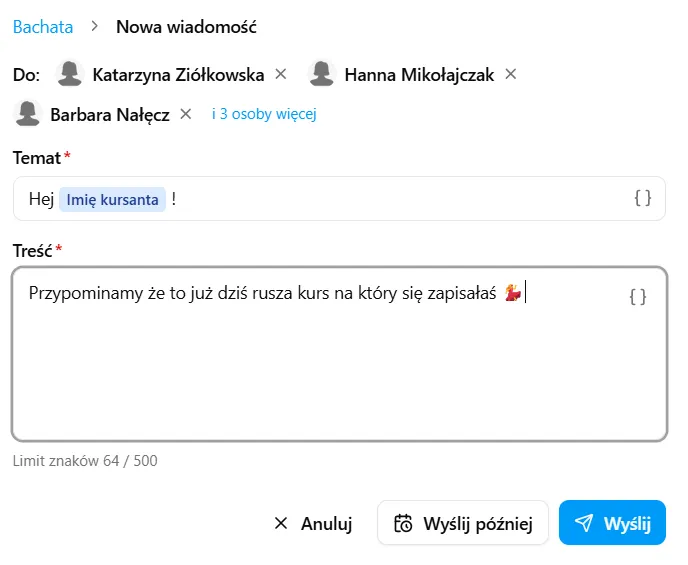The width and height of the screenshot is (688, 565).
Task: Send the message with Wyślij
Action: 612,523
